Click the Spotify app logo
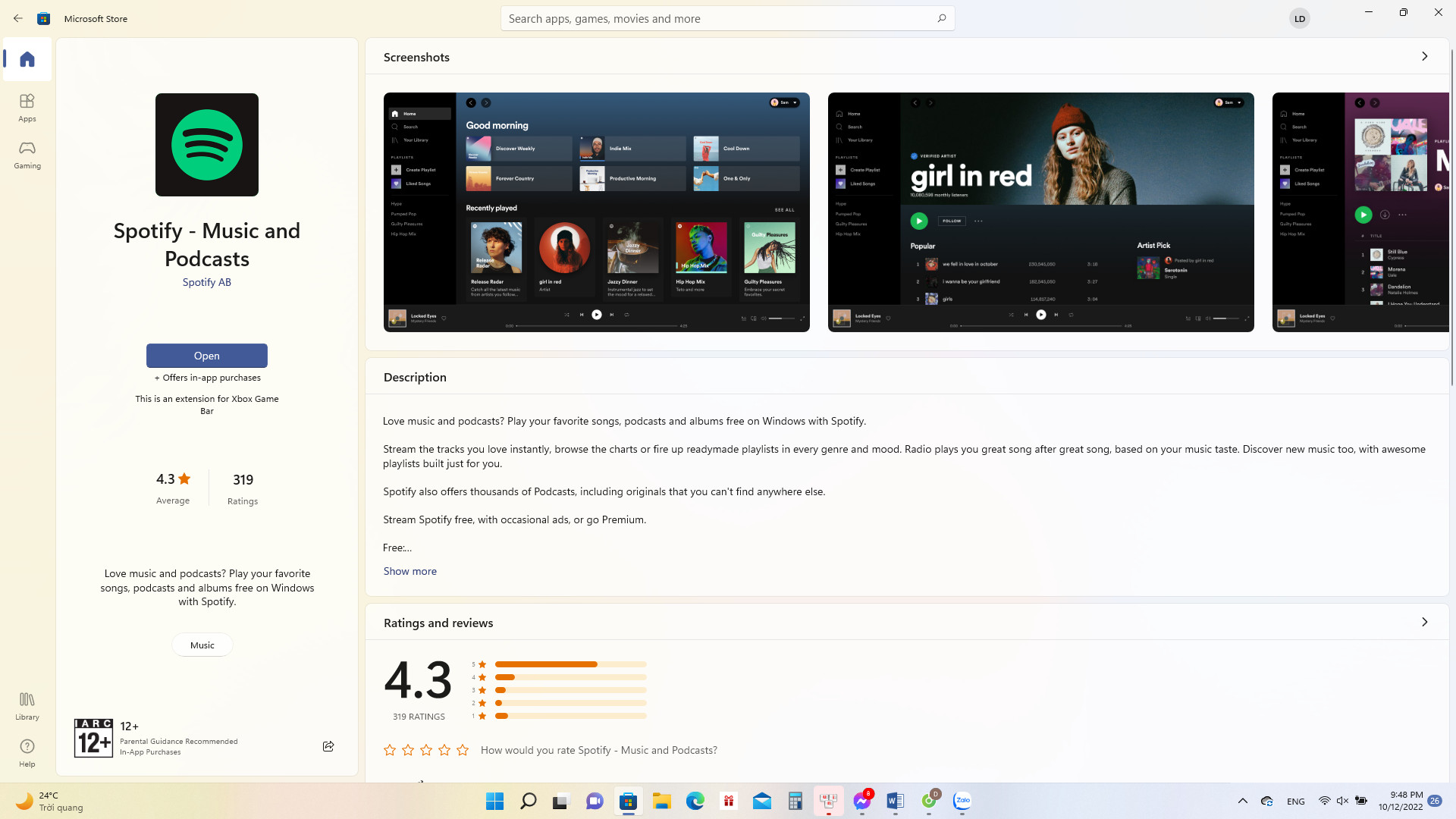This screenshot has width=1456, height=819. tap(207, 145)
